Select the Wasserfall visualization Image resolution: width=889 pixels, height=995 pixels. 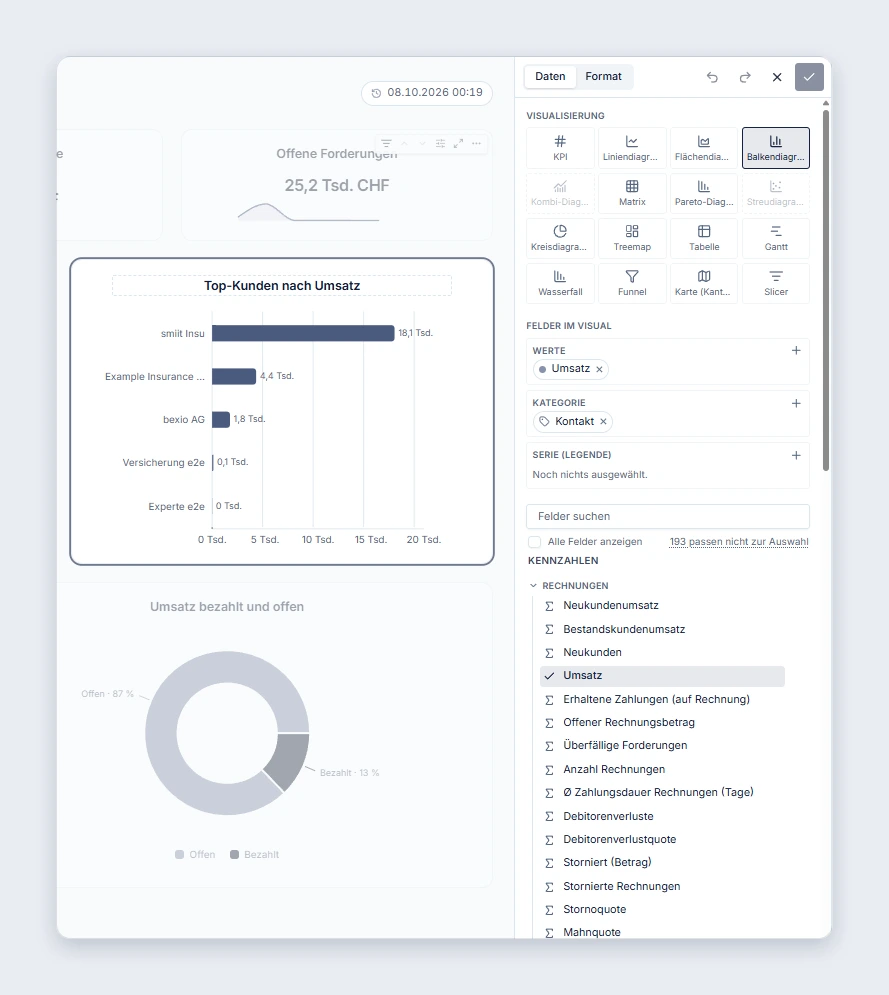click(560, 283)
